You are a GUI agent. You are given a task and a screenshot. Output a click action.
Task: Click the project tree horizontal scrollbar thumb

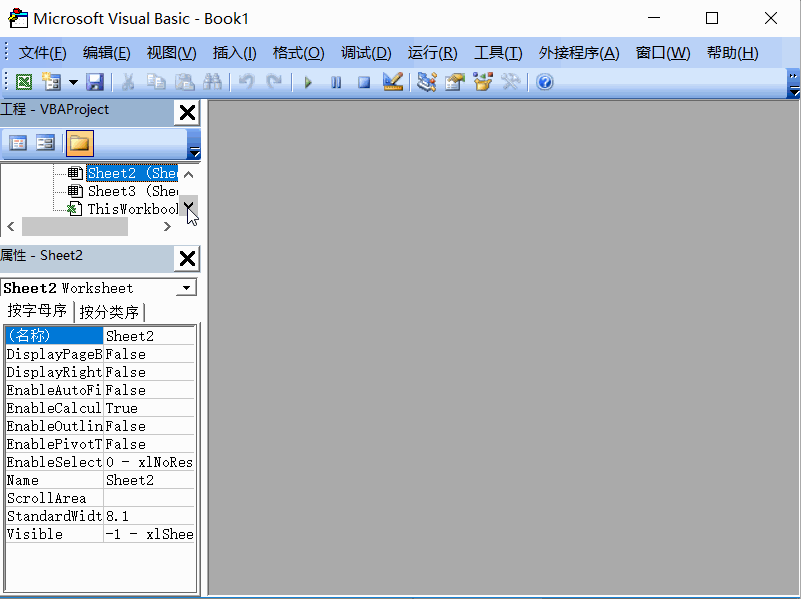75,226
